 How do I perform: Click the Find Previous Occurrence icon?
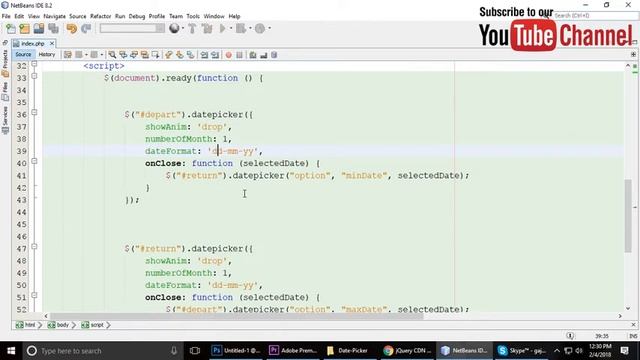[123, 55]
